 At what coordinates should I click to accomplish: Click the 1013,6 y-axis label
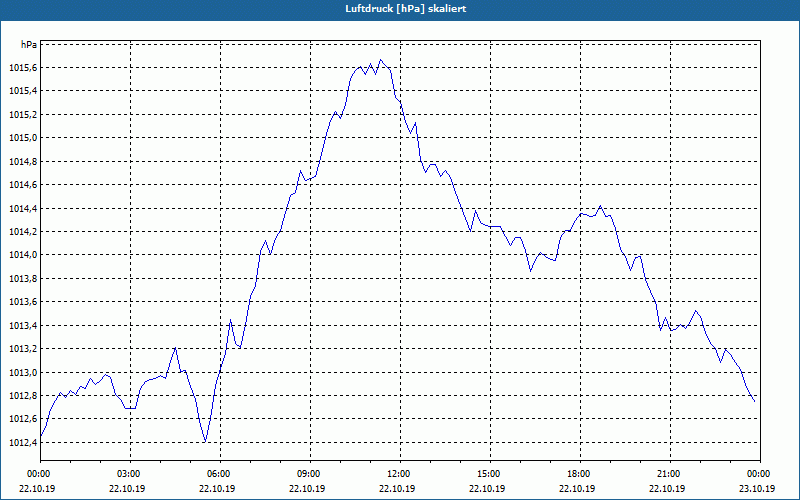tap(23, 302)
